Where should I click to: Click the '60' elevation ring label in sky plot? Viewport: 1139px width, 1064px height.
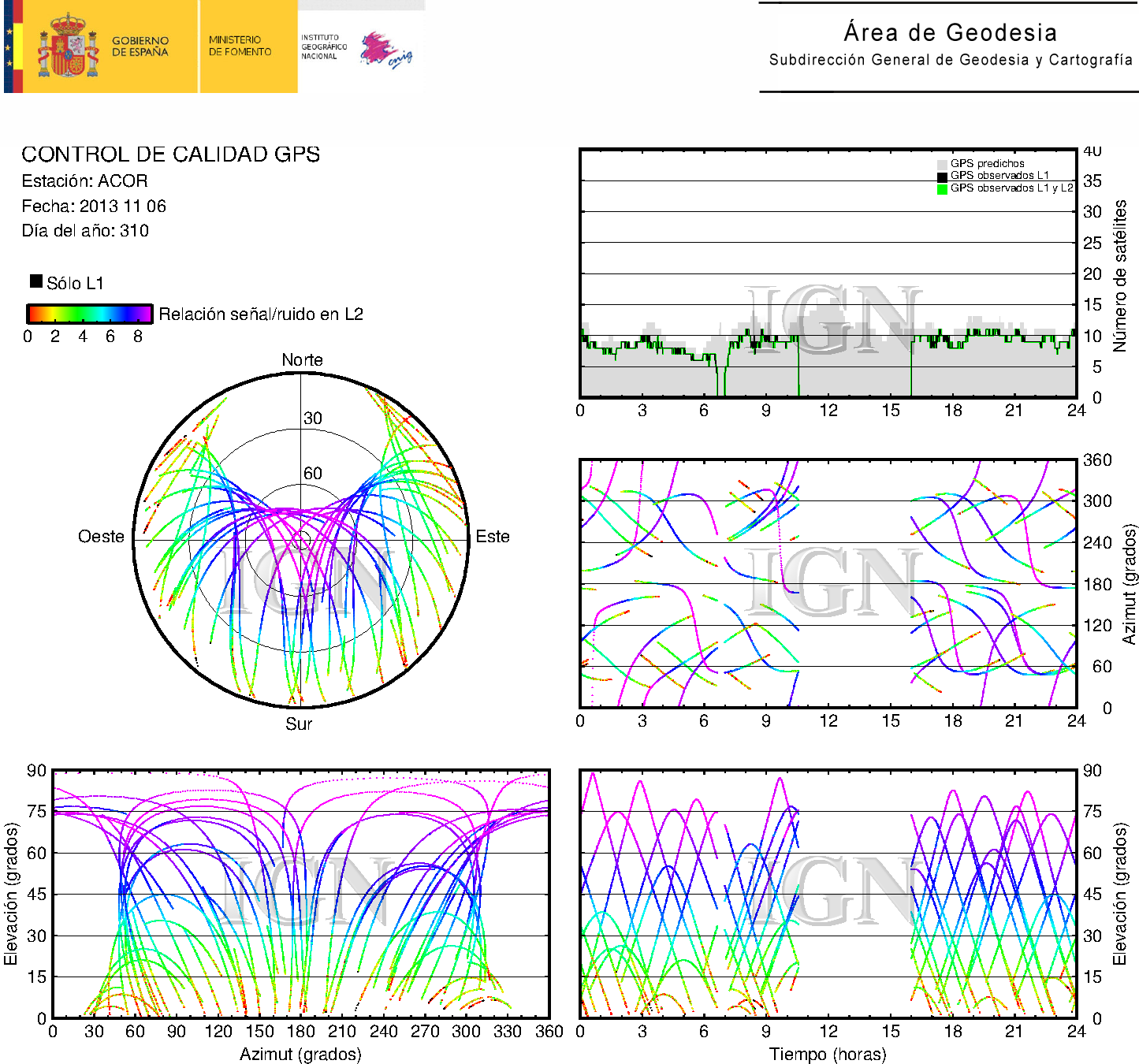point(313,473)
